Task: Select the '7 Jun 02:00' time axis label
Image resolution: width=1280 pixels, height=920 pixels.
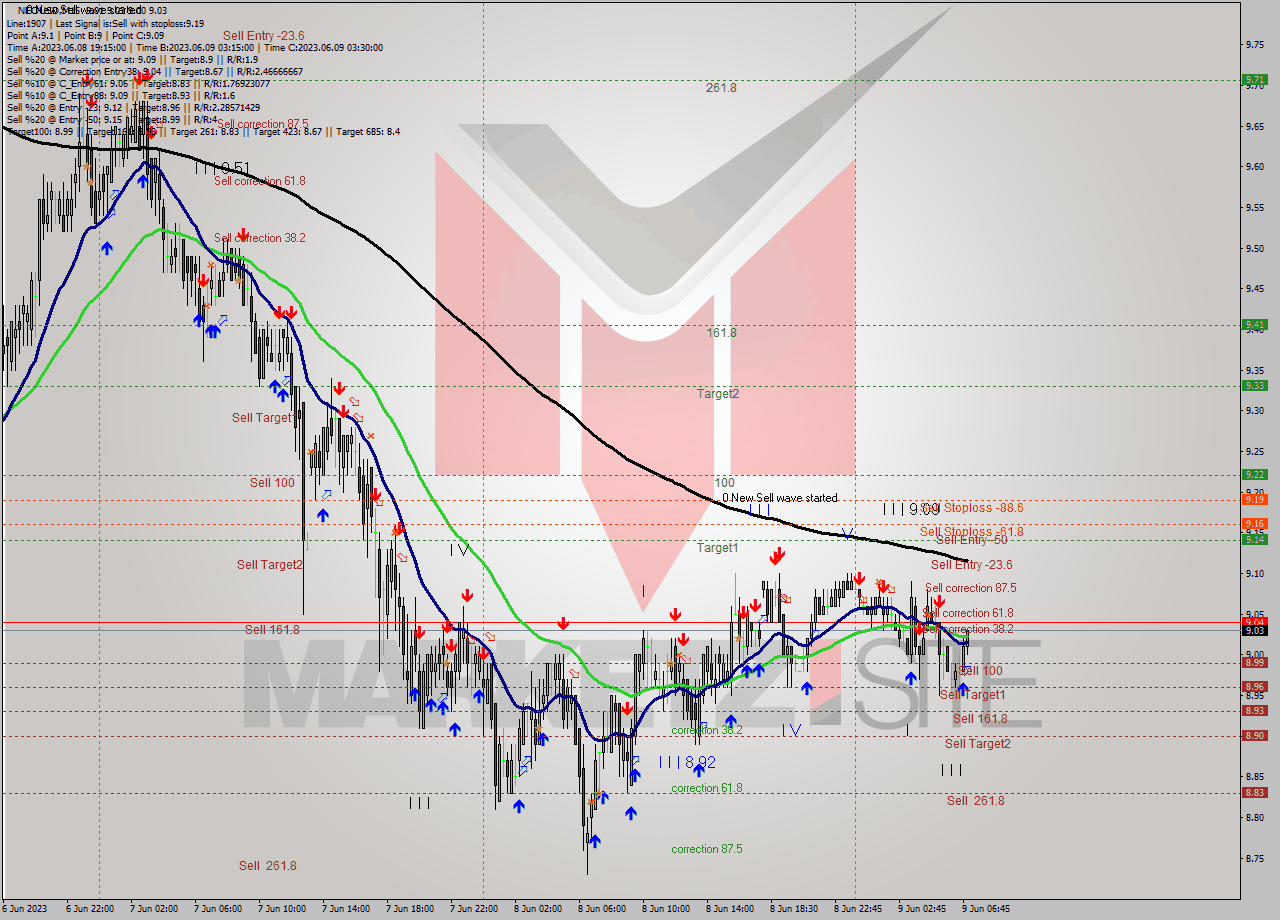Action: (x=154, y=909)
